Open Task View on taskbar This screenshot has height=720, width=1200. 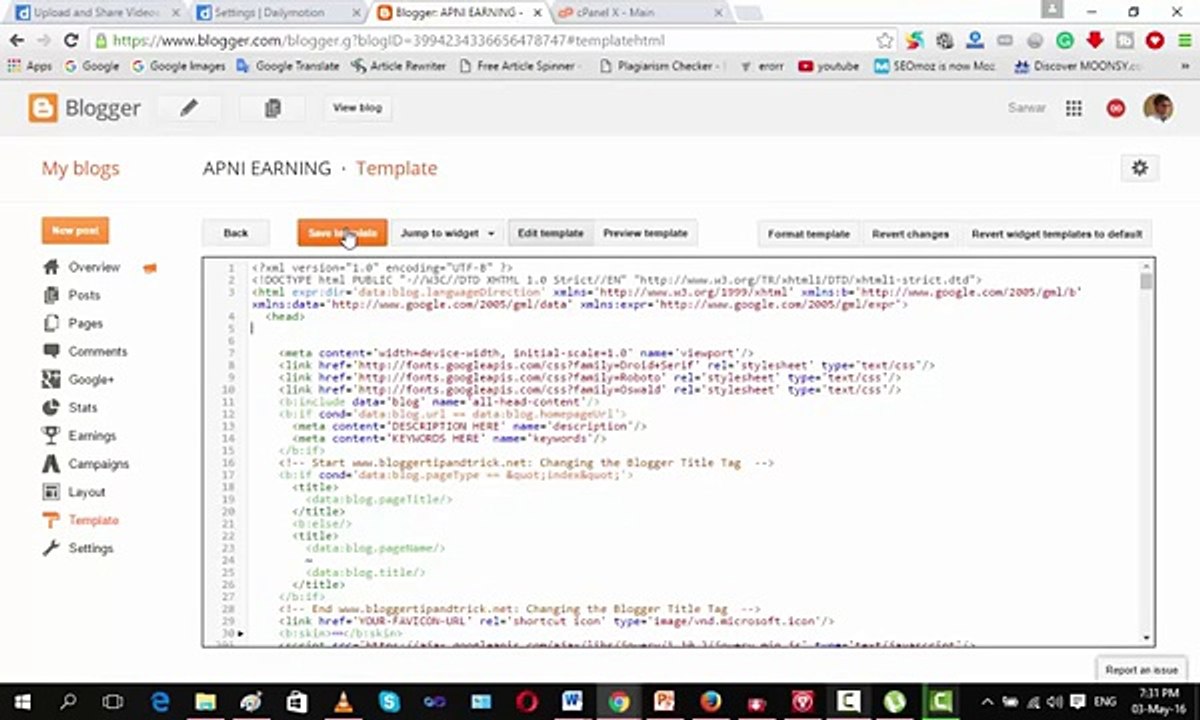coord(113,702)
